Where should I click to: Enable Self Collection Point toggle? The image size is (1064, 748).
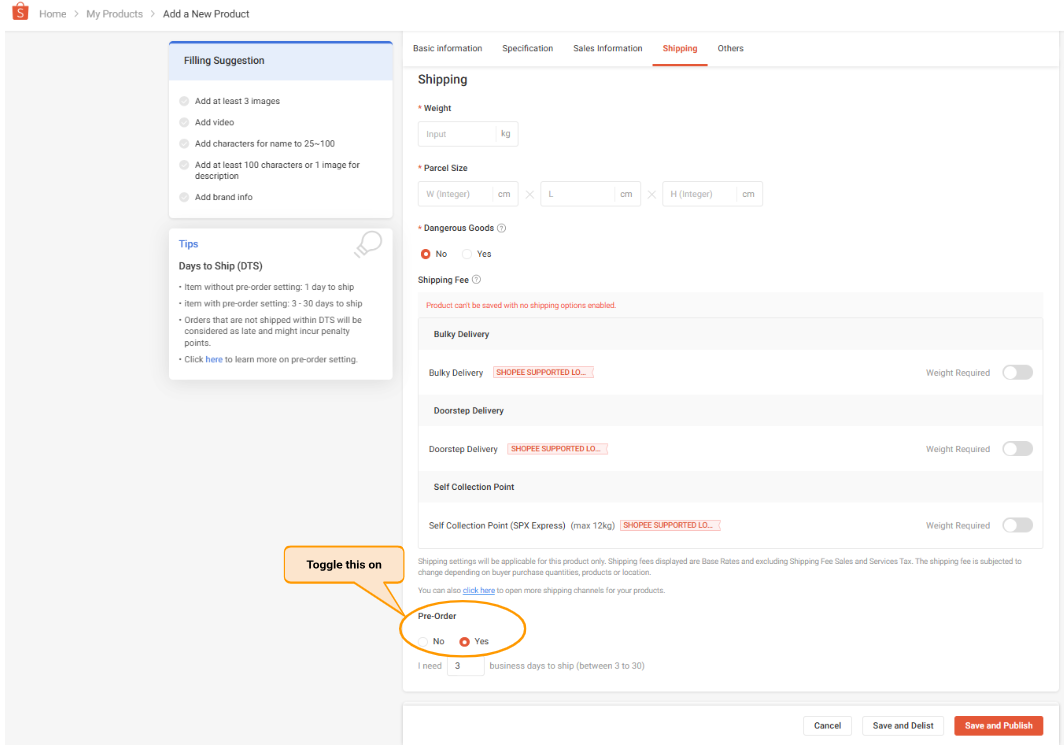[1017, 525]
